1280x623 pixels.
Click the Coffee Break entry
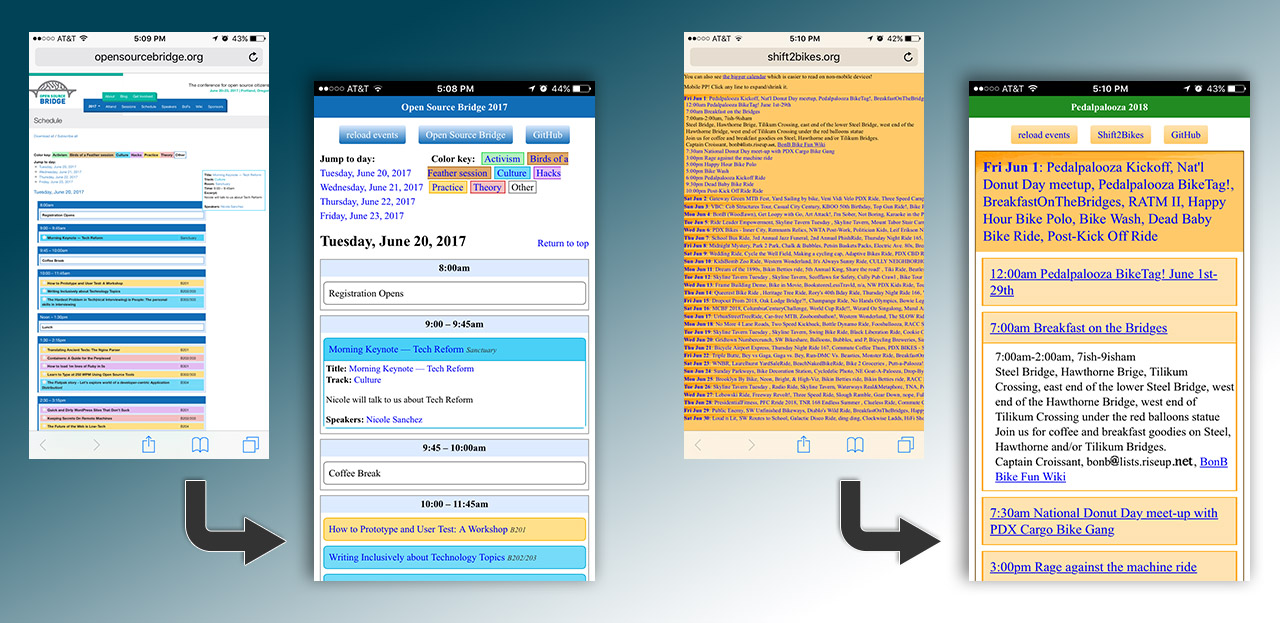455,473
